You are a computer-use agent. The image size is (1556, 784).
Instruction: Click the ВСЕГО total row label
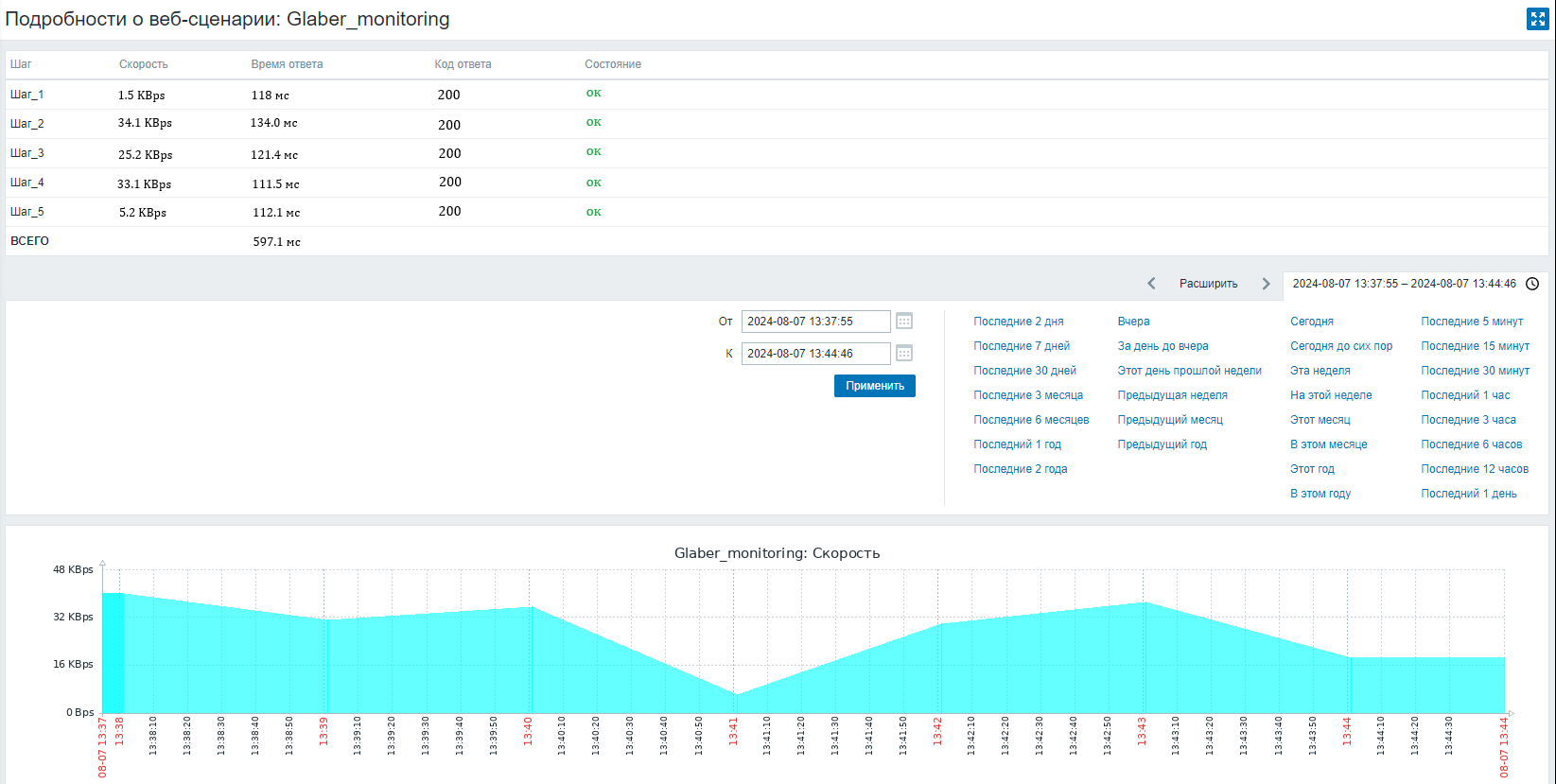[x=29, y=241]
